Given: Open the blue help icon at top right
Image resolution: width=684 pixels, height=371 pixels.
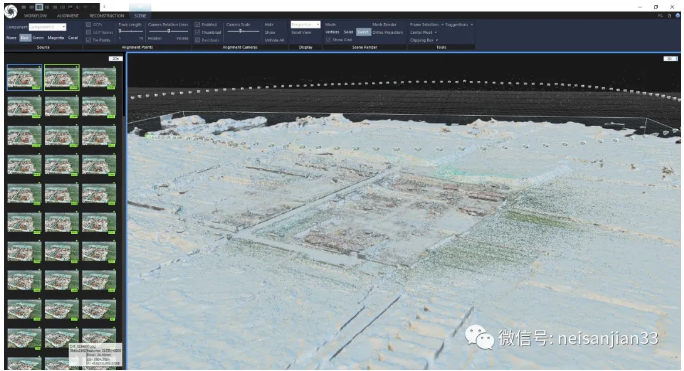Looking at the screenshot, I should point(677,16).
